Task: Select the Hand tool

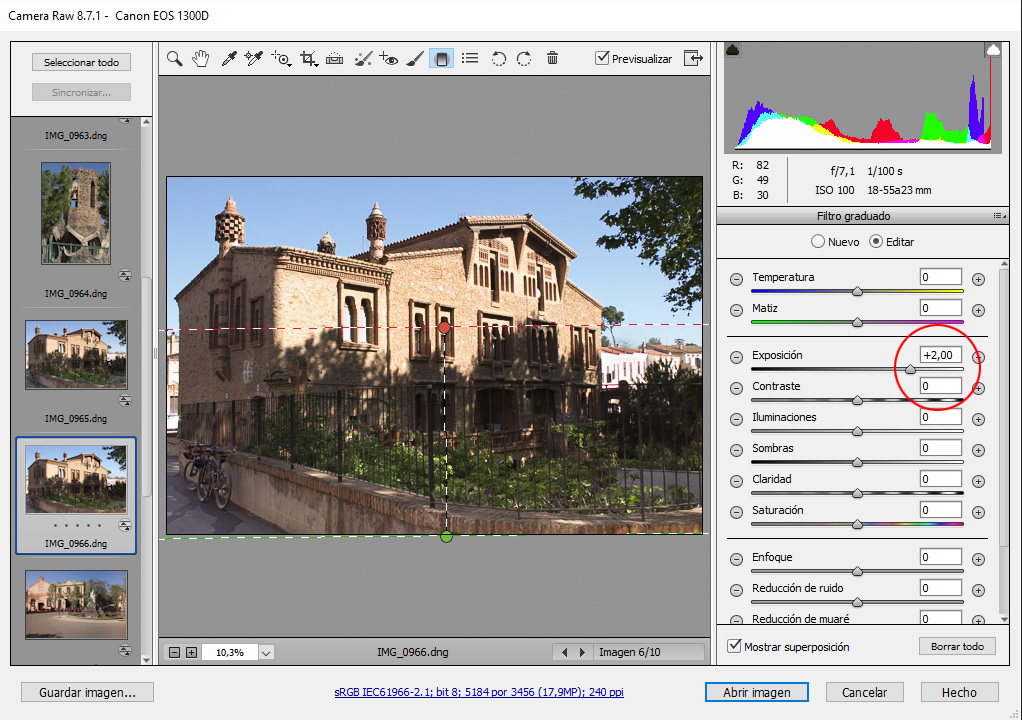Action: [x=201, y=59]
